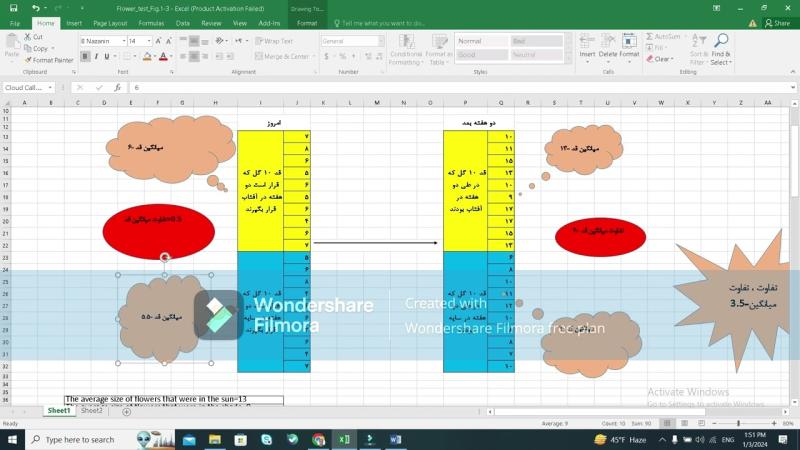
Task: Click the Clear eraser button
Action: click(660, 59)
